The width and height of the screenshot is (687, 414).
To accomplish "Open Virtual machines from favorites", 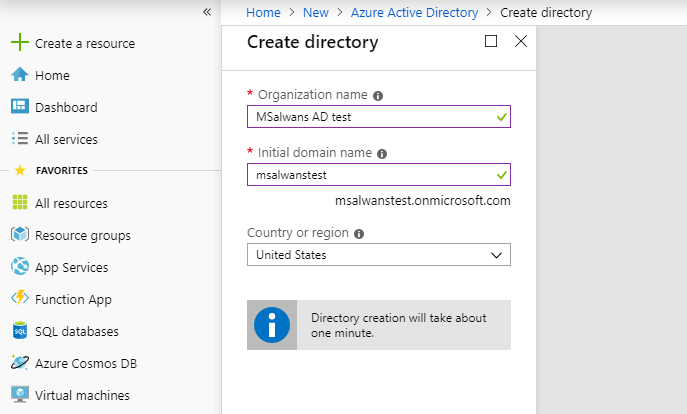I will pos(82,395).
